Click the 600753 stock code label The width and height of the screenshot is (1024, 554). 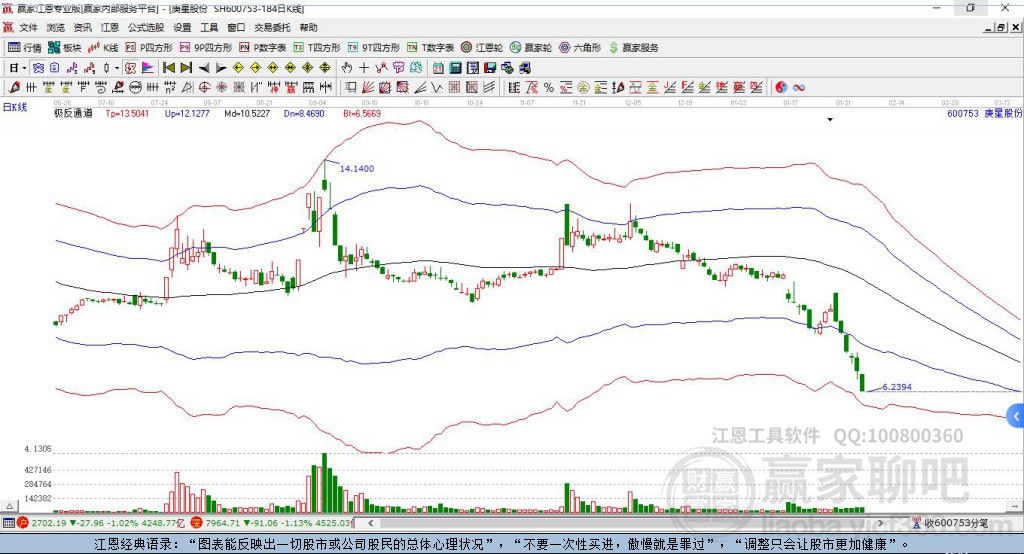click(x=963, y=113)
